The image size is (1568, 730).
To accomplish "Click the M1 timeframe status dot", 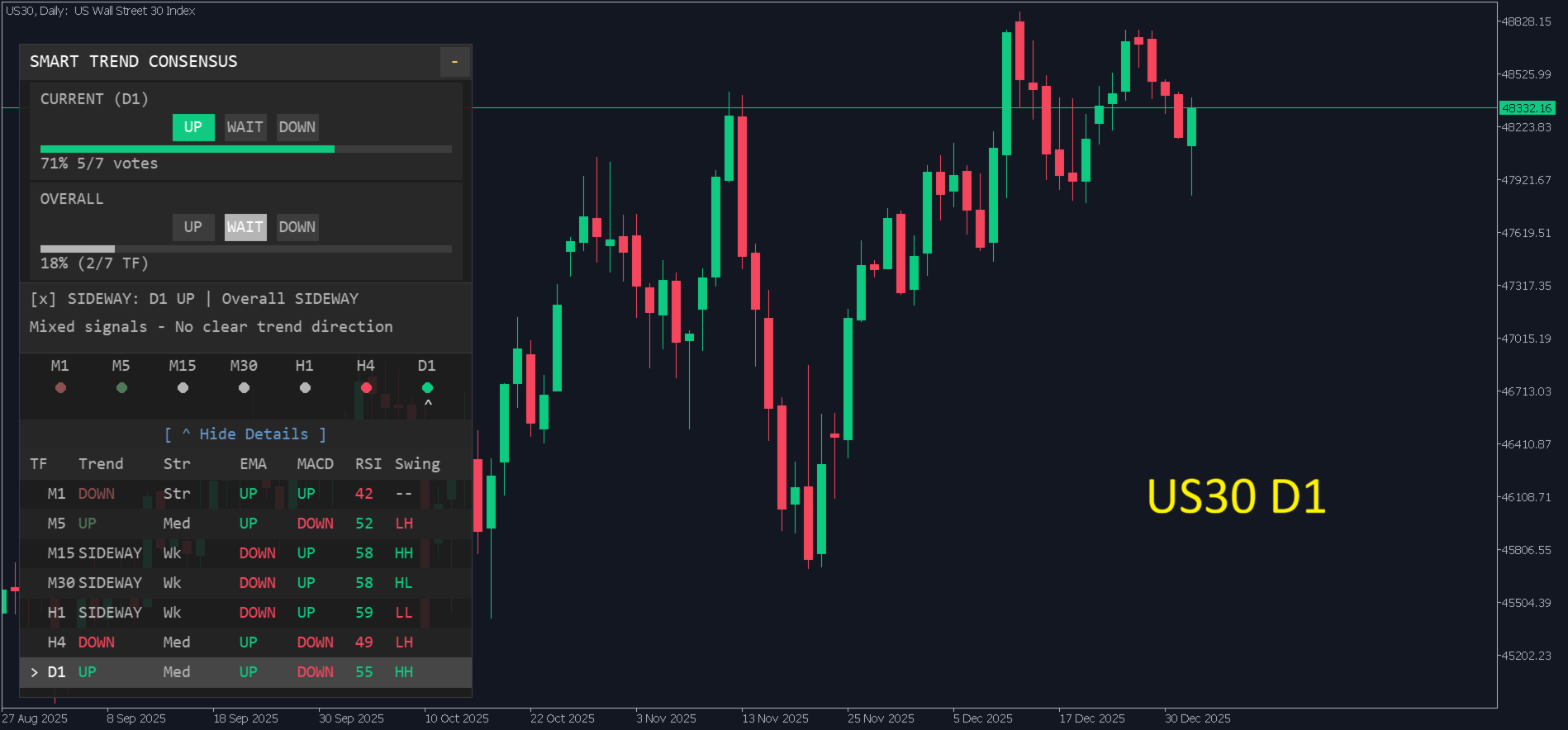I will (x=60, y=387).
